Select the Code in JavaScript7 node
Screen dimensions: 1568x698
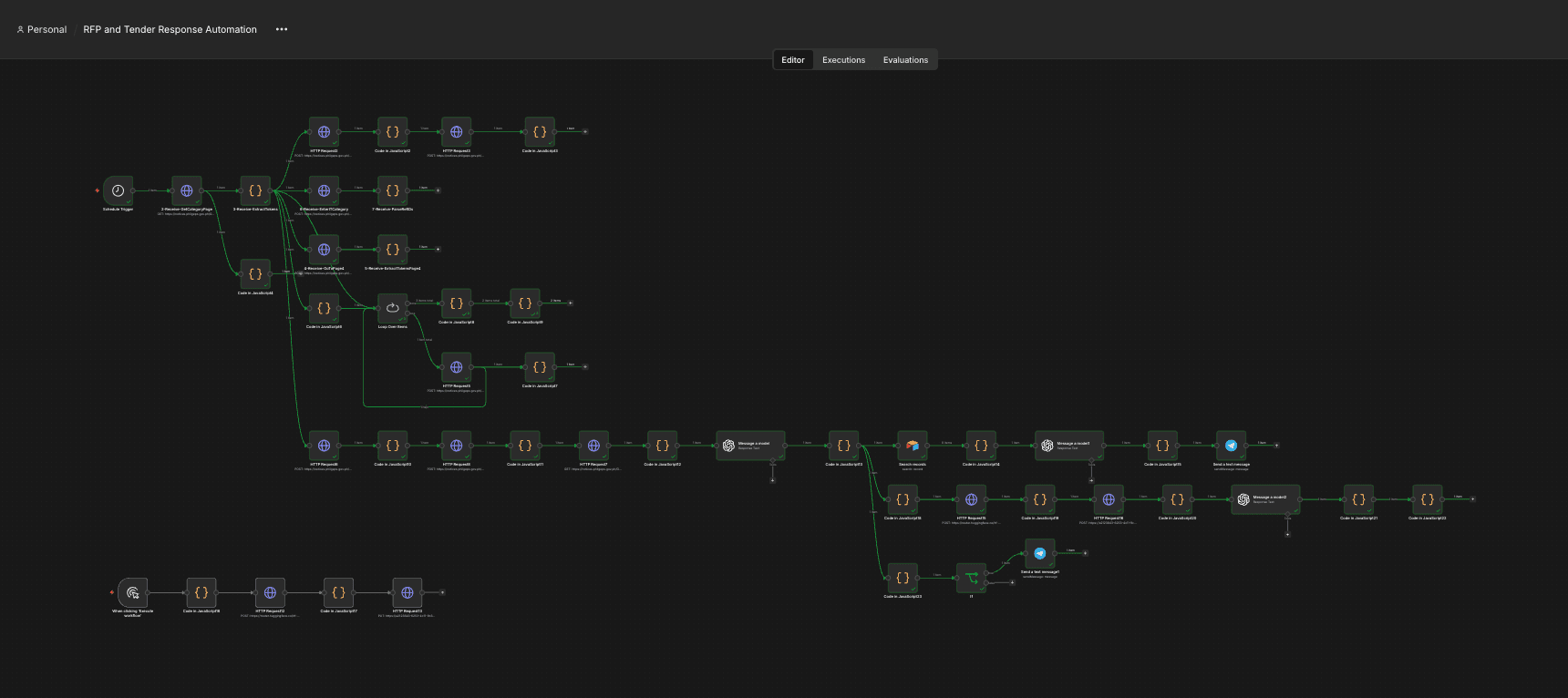(540, 367)
